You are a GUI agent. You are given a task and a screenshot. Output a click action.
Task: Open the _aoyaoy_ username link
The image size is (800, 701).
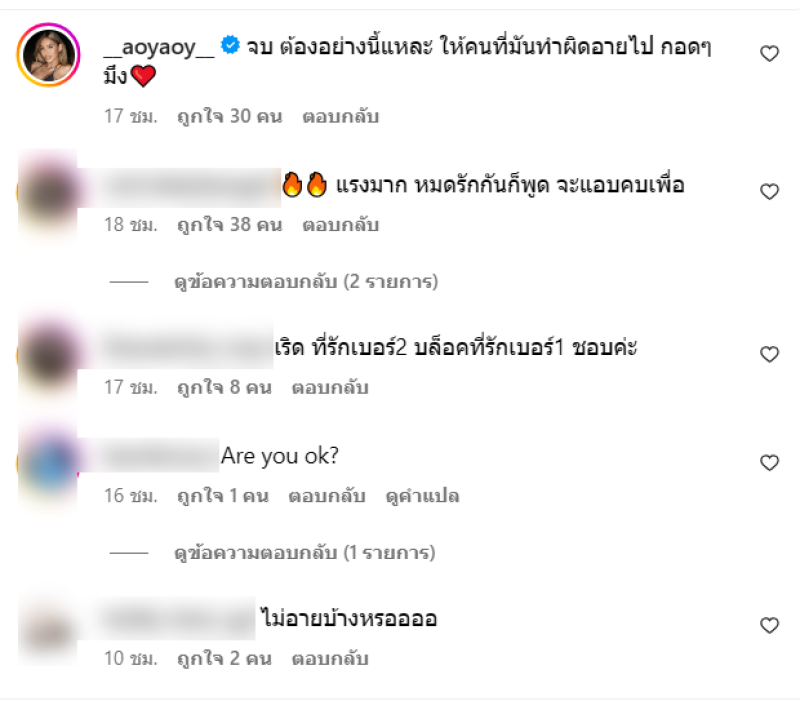(x=159, y=47)
